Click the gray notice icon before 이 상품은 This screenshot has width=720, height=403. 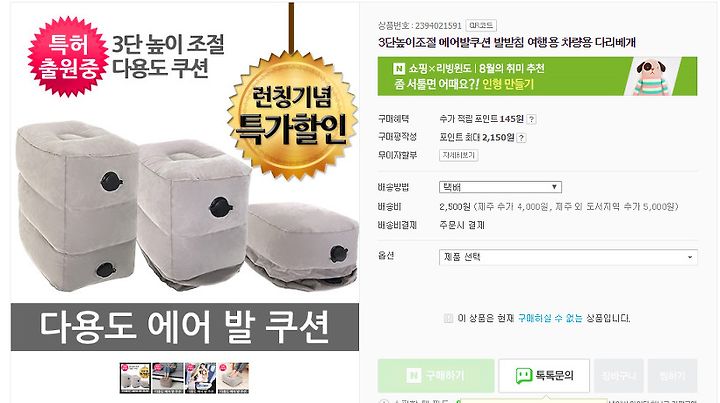point(448,318)
